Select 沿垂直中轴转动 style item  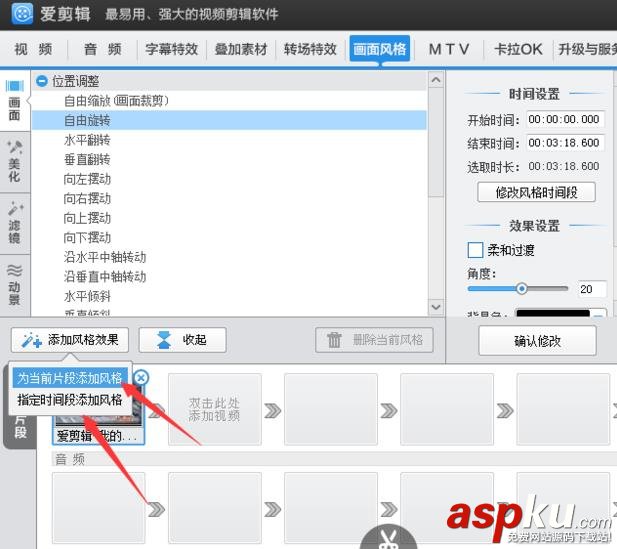point(229,277)
